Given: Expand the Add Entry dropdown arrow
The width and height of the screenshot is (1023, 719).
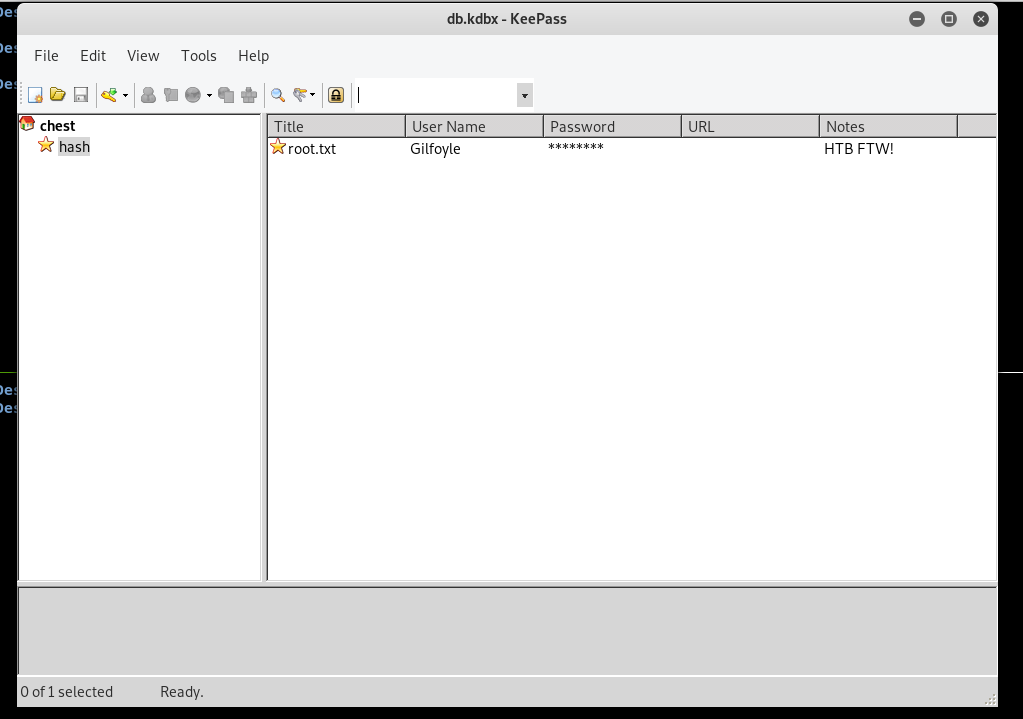Looking at the screenshot, I should [x=125, y=95].
